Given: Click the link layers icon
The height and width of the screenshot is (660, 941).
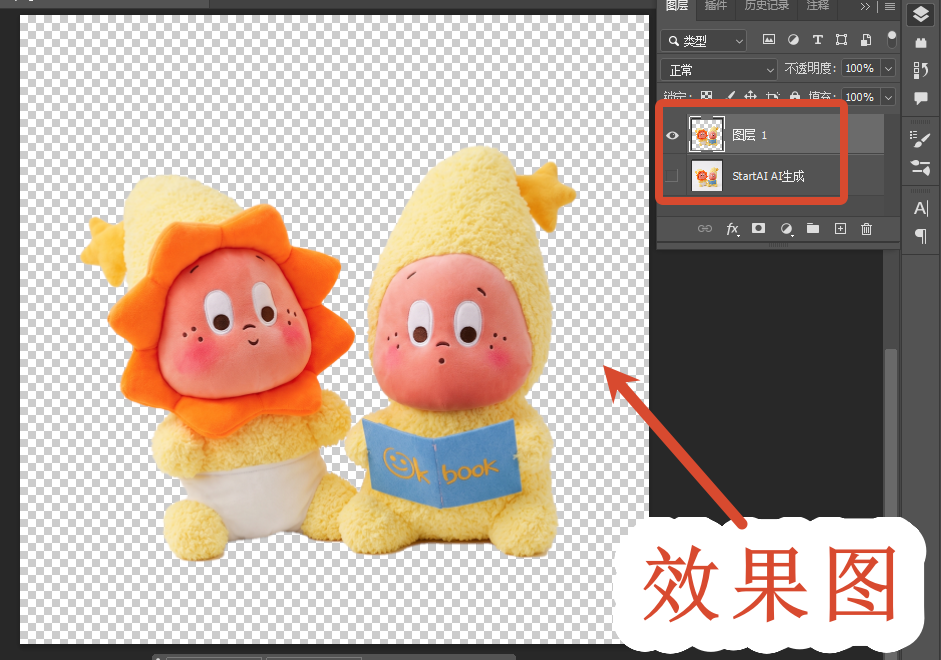Looking at the screenshot, I should [705, 229].
